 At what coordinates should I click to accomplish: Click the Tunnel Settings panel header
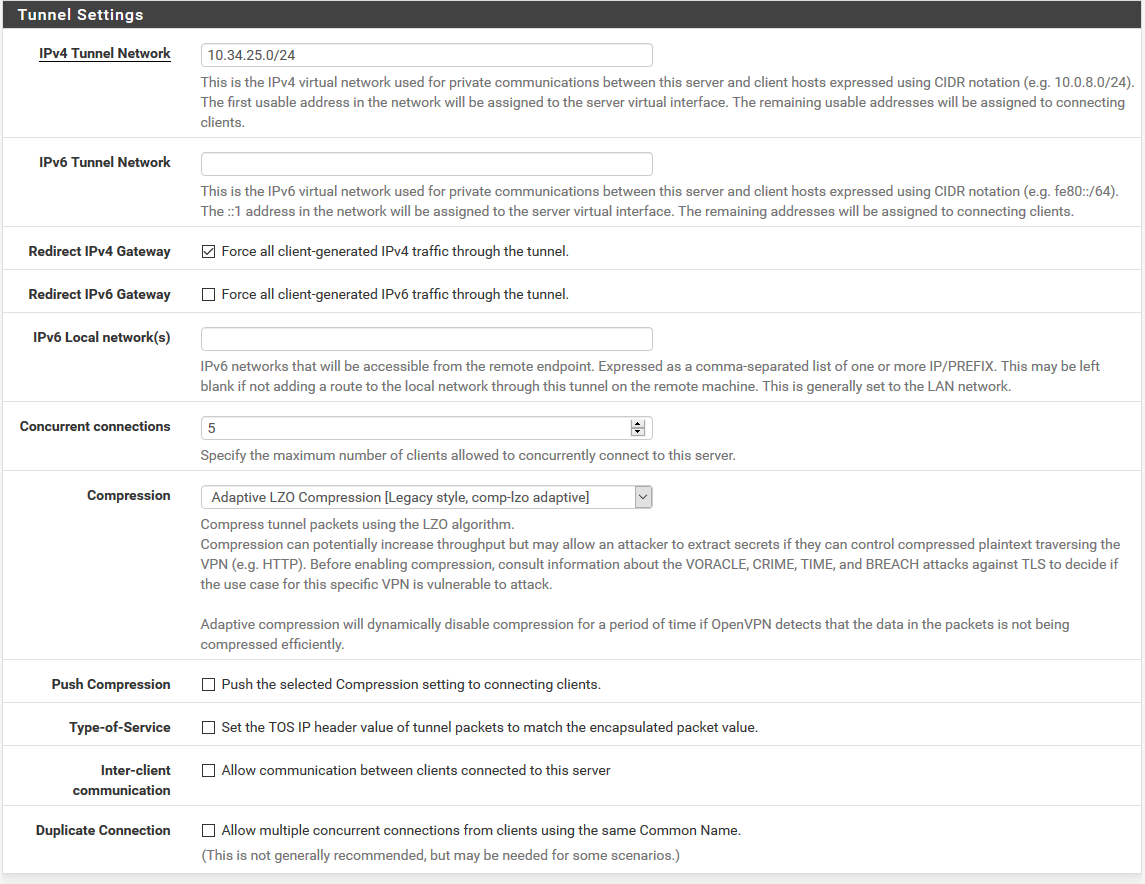80,15
